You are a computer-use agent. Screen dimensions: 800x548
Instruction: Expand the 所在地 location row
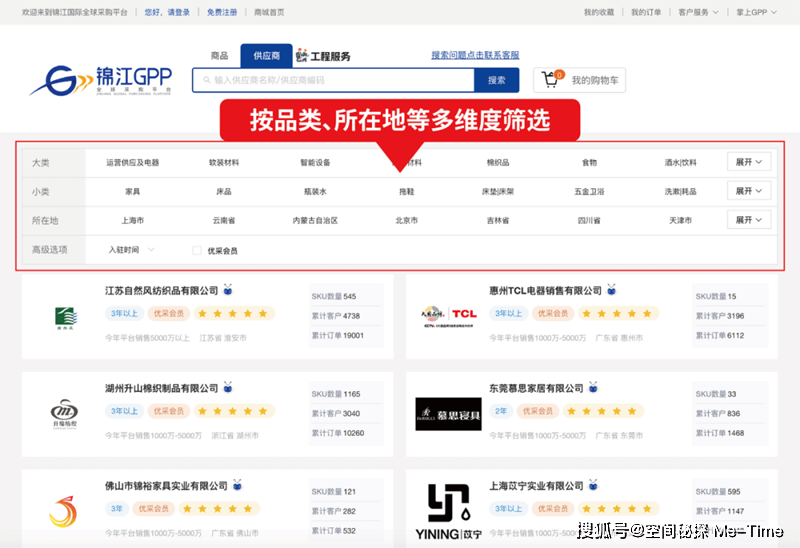point(748,220)
